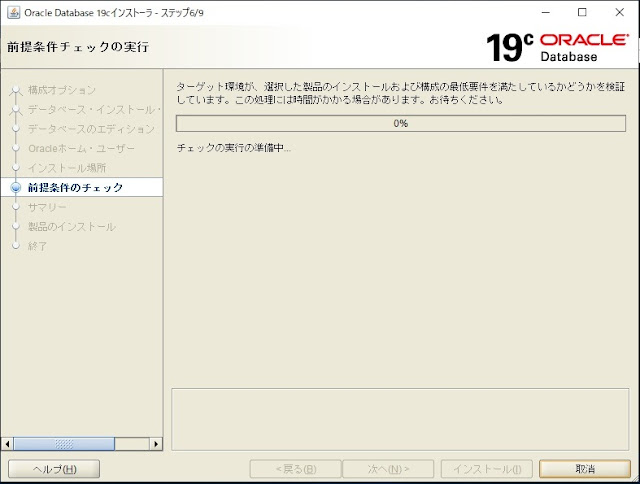Select the インストール場所 step
This screenshot has height=484, width=640.
click(x=67, y=168)
